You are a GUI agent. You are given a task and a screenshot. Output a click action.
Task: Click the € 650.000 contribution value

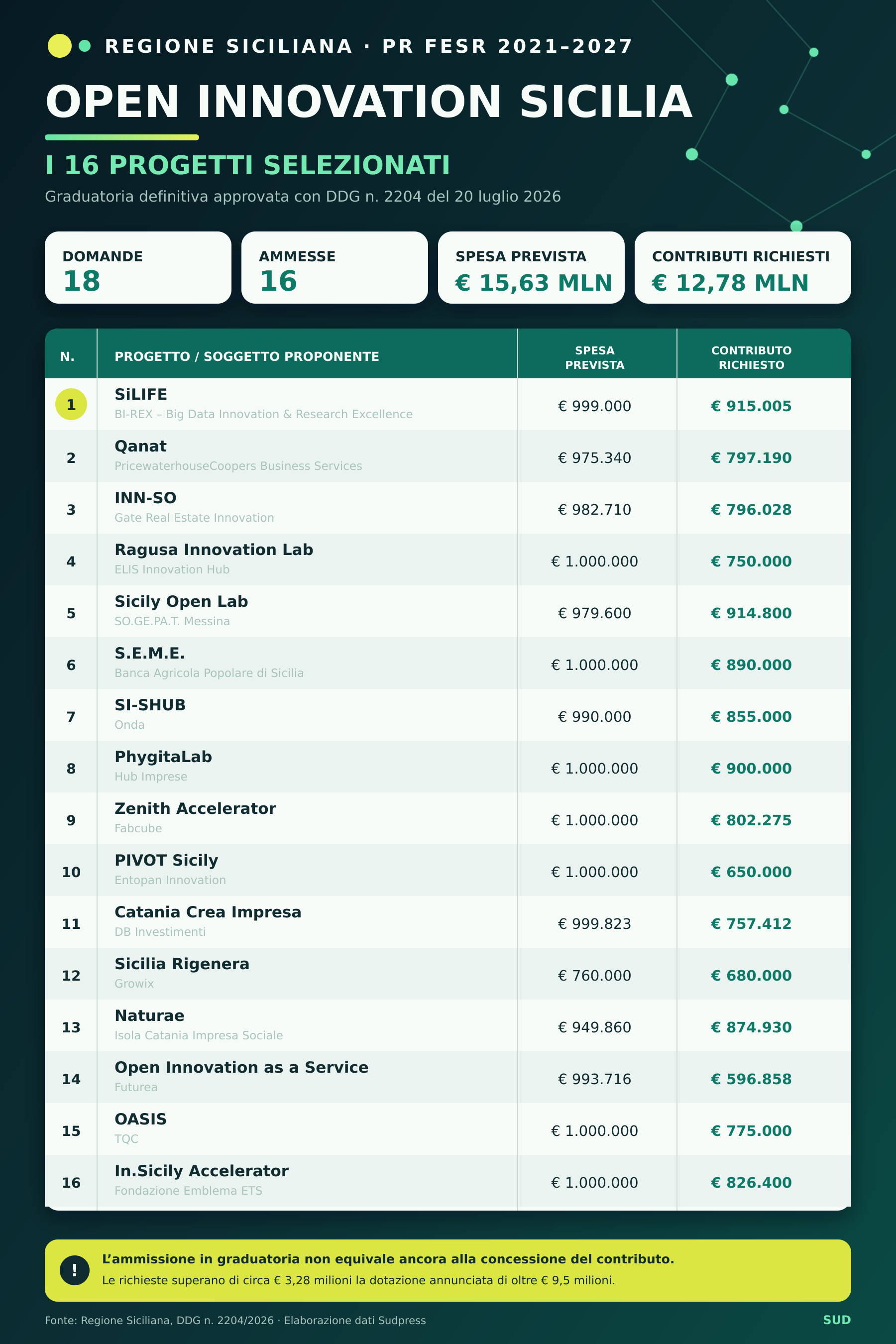[x=752, y=872]
